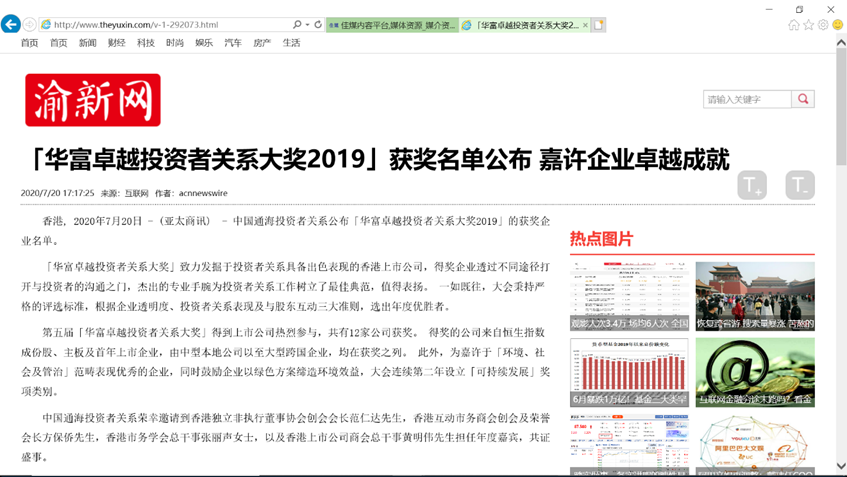Screen dimensions: 847x477
Task: Go to the 时尚 section
Action: 175,43
